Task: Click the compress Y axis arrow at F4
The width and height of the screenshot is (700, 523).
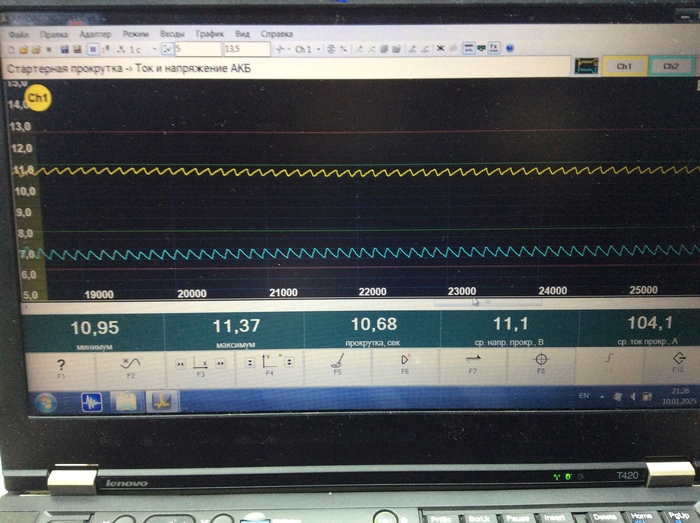Action: point(250,363)
